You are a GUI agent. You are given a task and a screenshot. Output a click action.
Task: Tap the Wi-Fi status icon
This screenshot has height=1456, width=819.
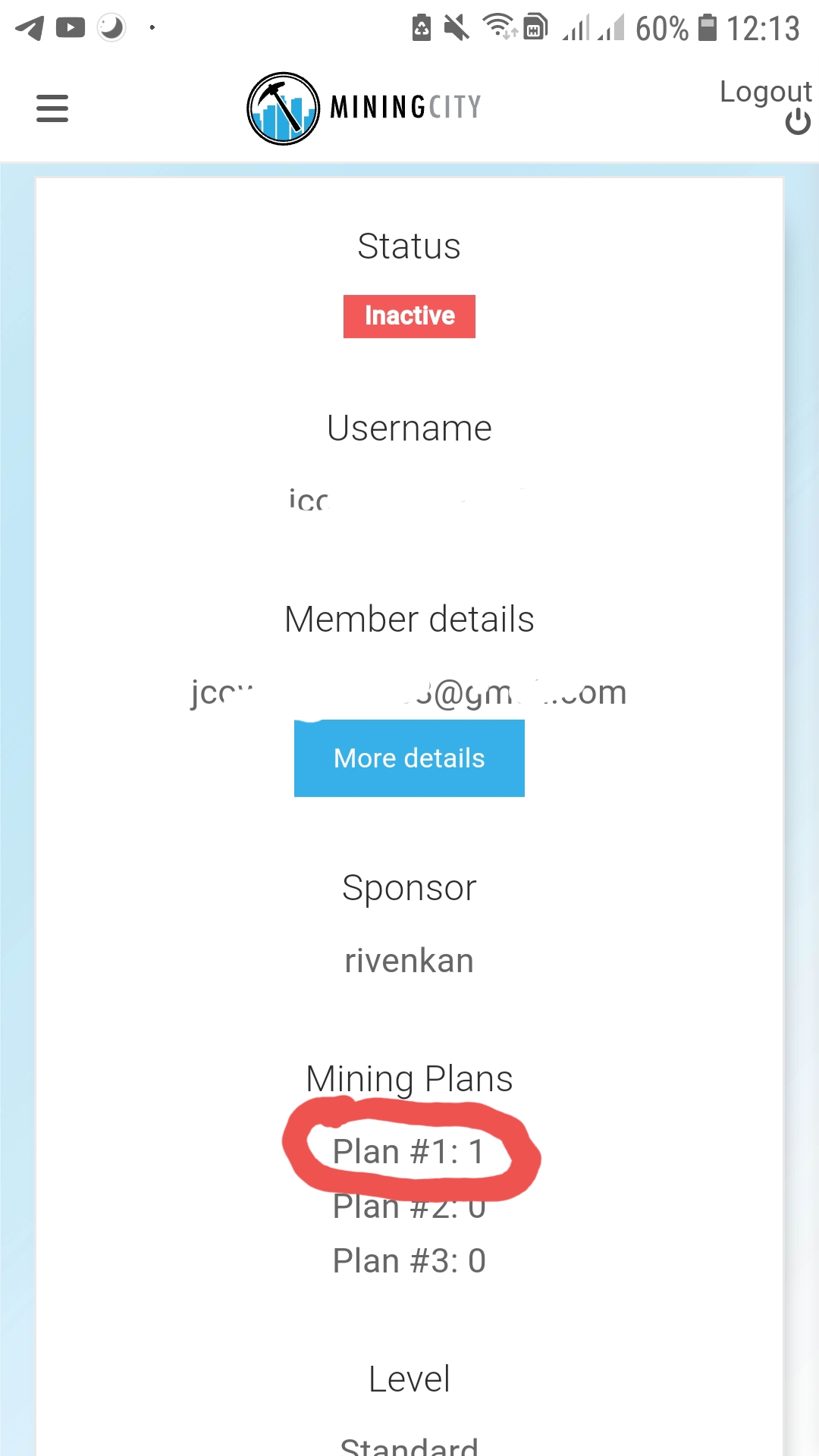[x=499, y=27]
